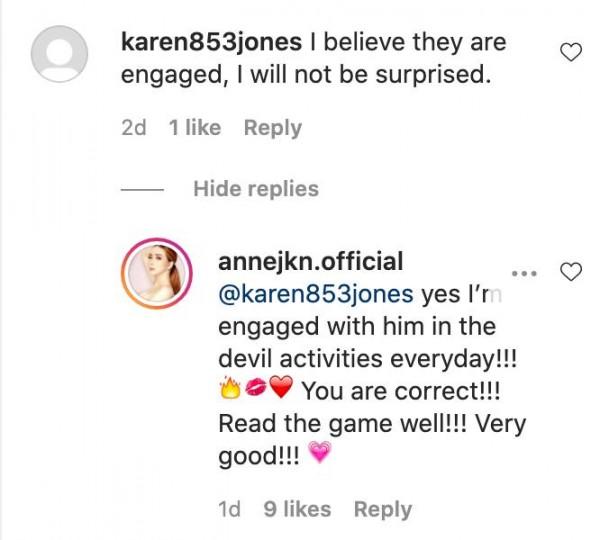
Task: Like karen853jones's comment with the heart
Action: click(571, 52)
